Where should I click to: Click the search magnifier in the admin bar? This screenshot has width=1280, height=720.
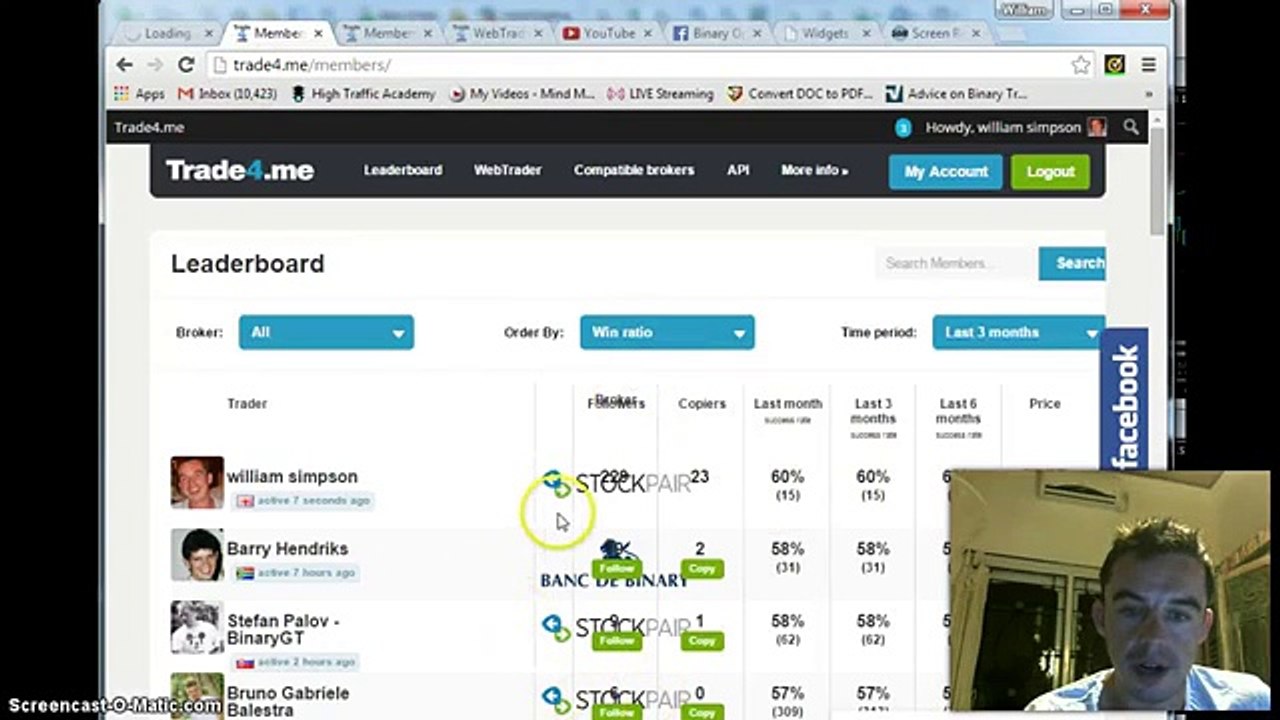coord(1131,127)
